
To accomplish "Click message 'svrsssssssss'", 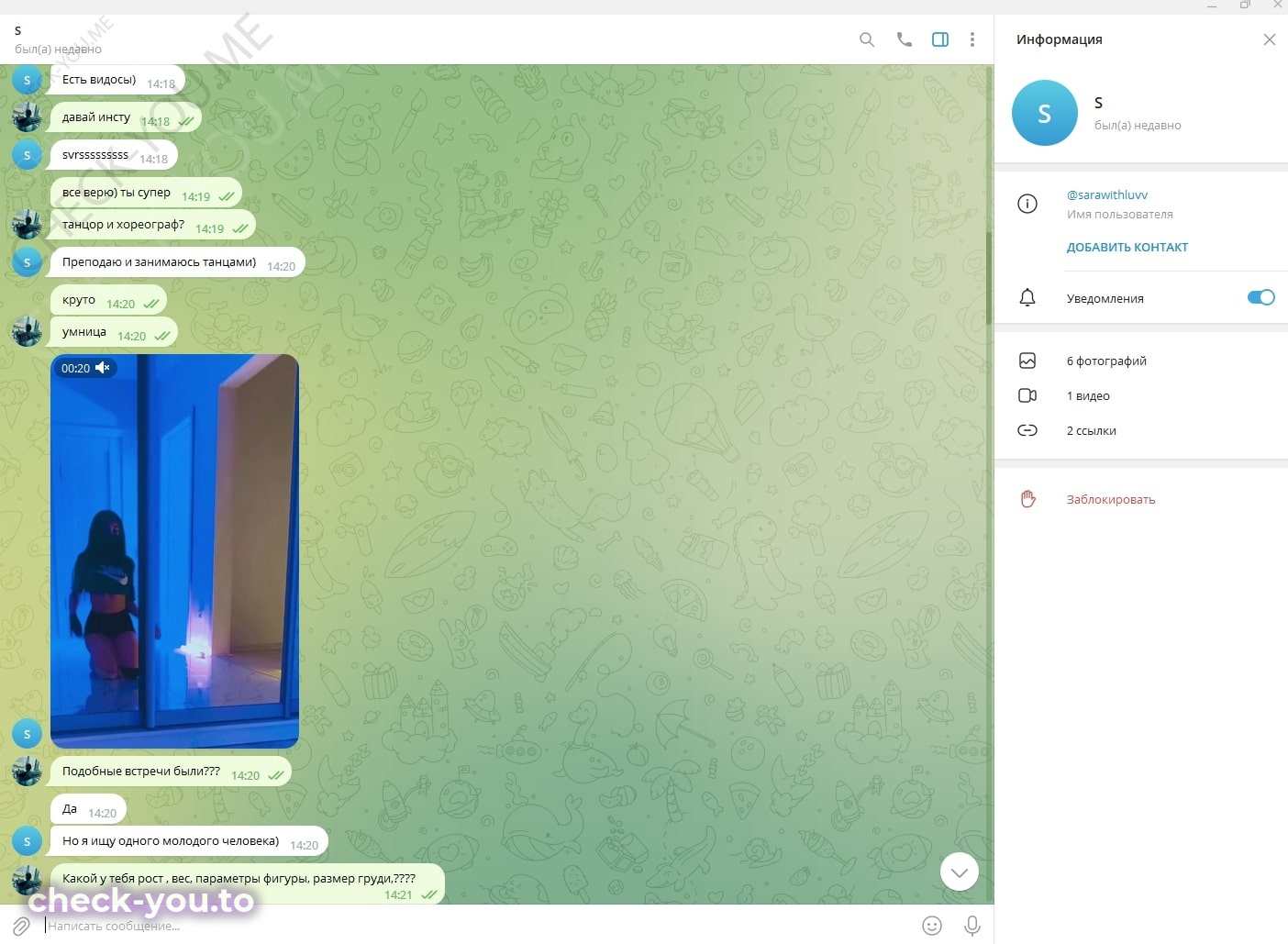I will [x=114, y=155].
